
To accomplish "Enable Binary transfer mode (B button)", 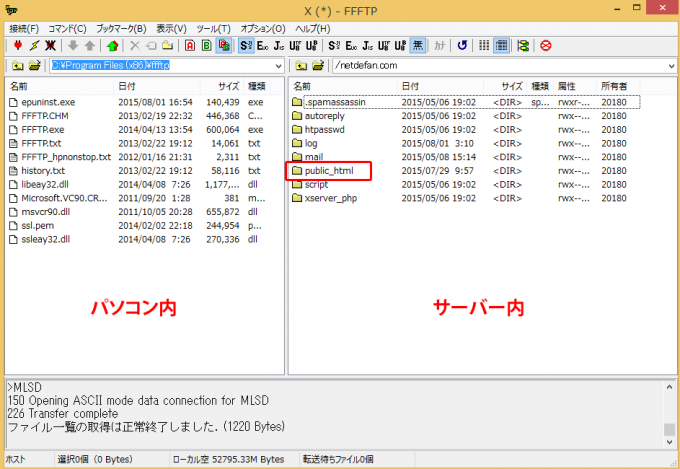I will pos(207,45).
